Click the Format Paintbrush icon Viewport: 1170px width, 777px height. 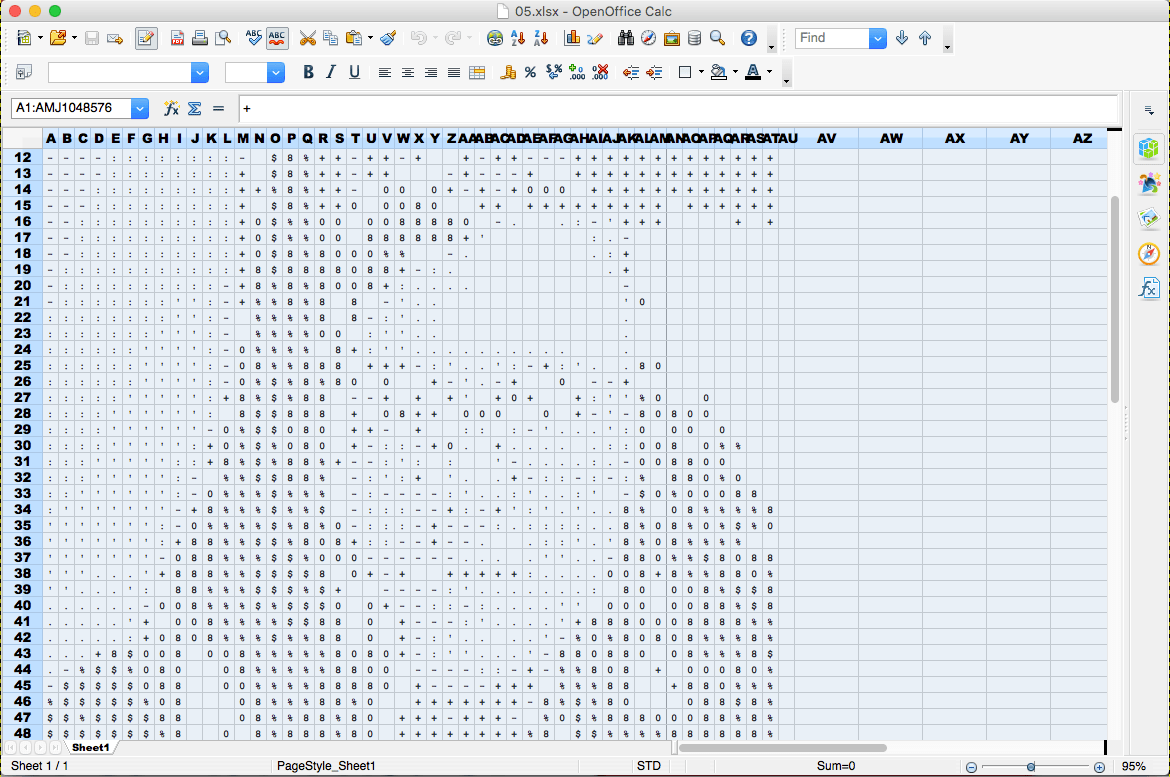tap(388, 39)
